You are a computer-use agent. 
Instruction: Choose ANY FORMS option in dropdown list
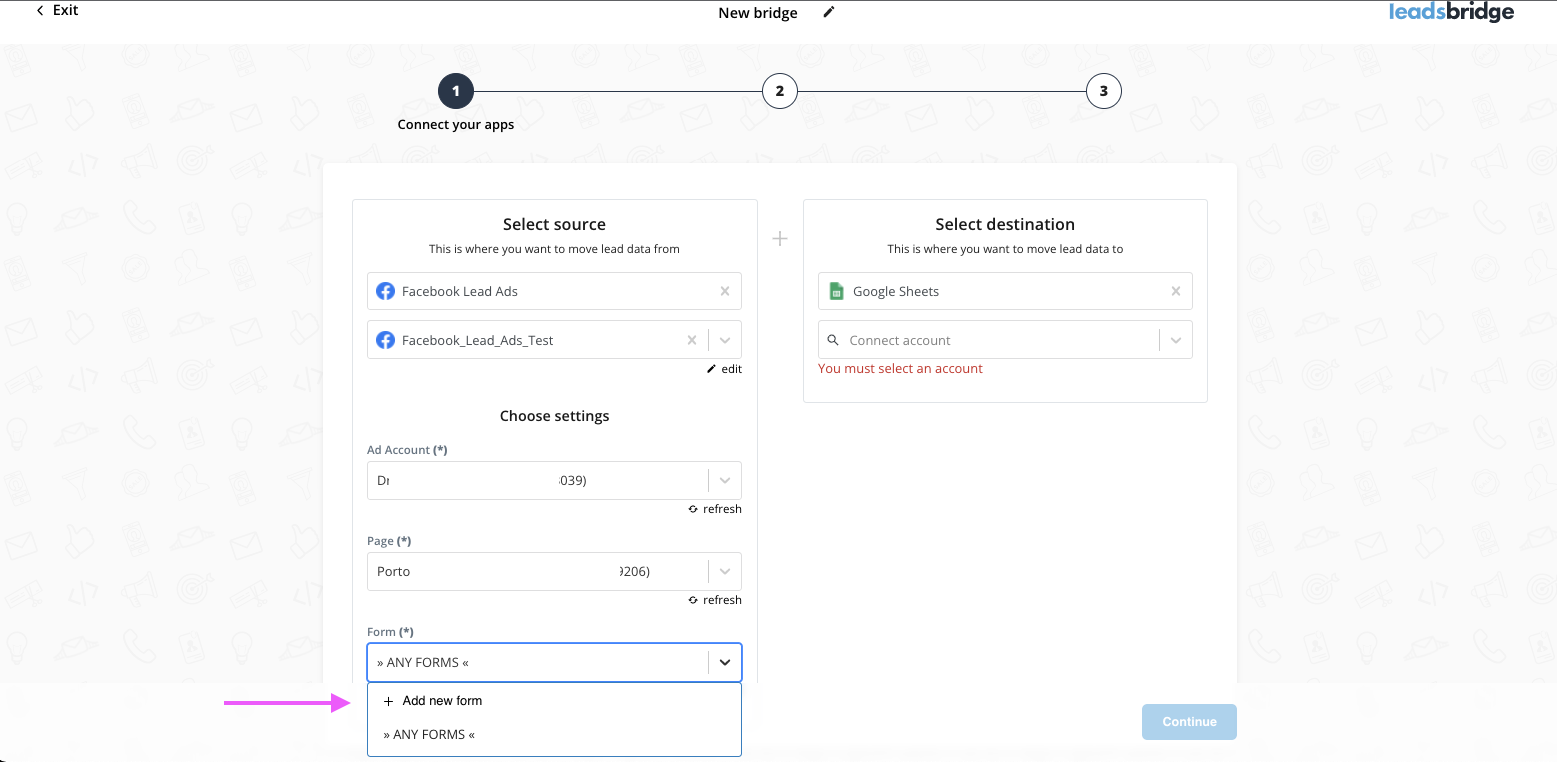pyautogui.click(x=429, y=735)
